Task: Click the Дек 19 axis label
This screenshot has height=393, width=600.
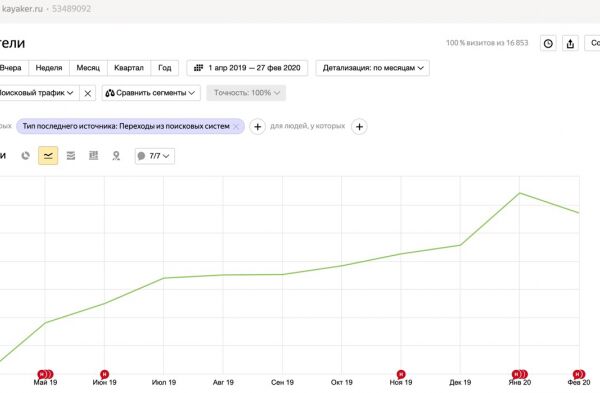Action: tap(460, 382)
